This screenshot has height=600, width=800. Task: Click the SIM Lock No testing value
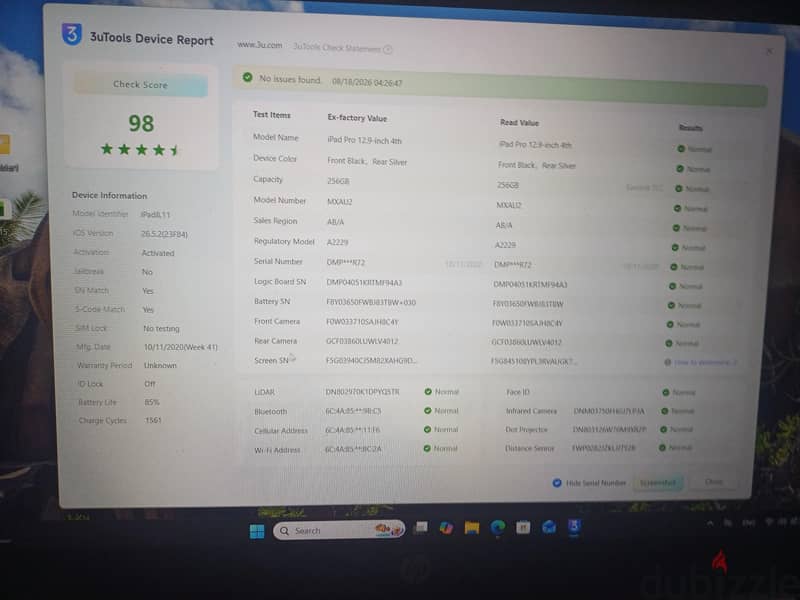click(x=161, y=329)
